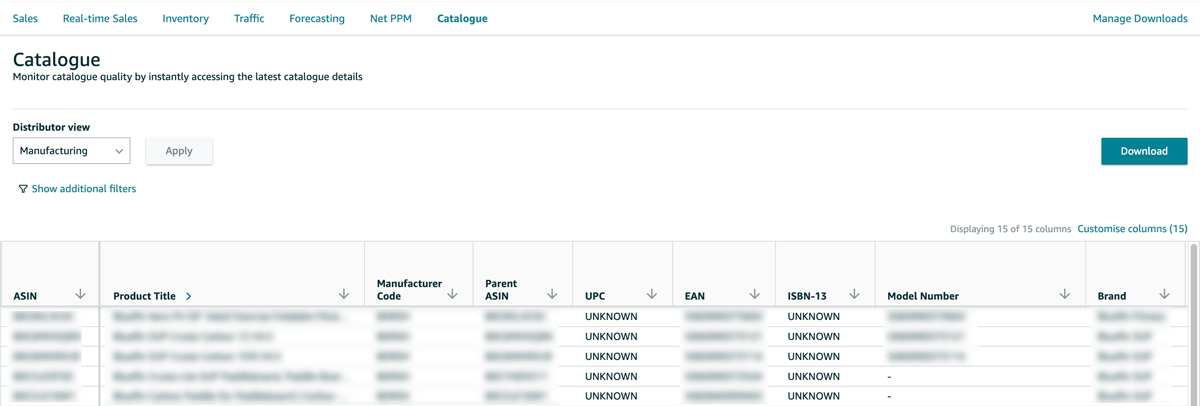Click the EAN header text
This screenshot has height=406, width=1200.
tap(695, 296)
